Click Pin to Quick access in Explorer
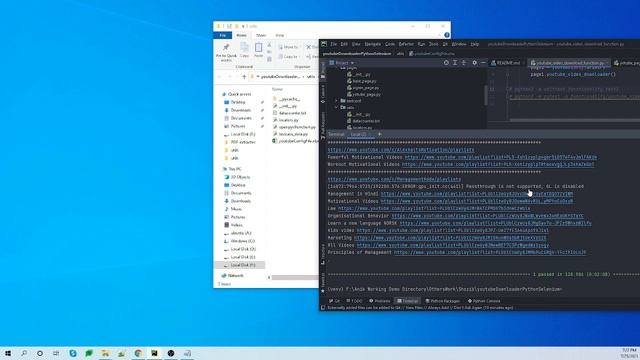640x360 pixels. tap(226, 52)
